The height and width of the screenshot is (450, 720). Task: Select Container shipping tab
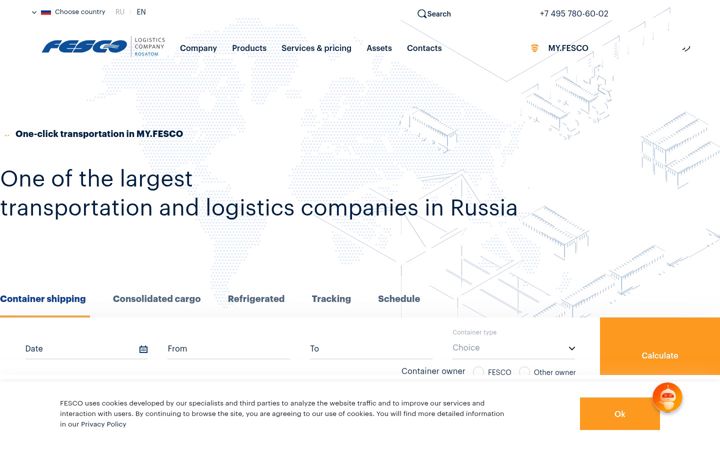(43, 299)
